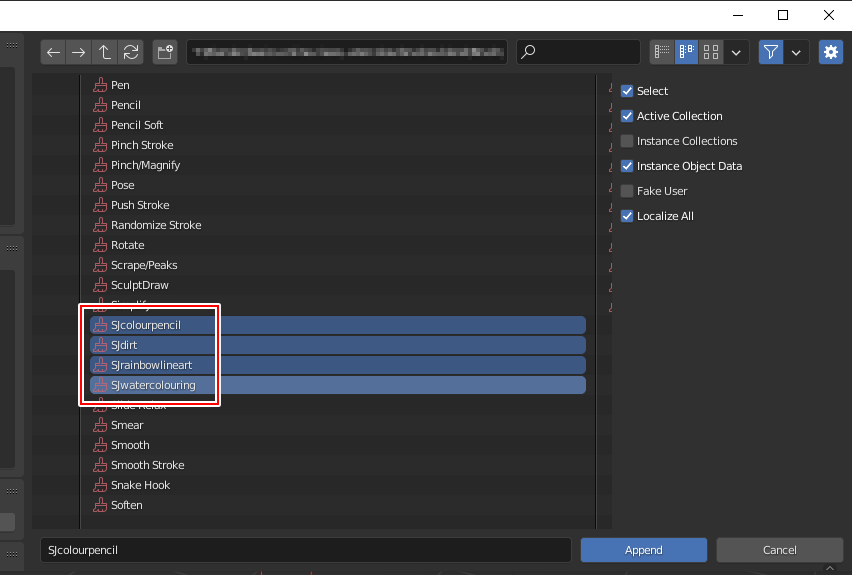This screenshot has height=575, width=852.
Task: Enable the Fake User option
Action: coord(627,191)
